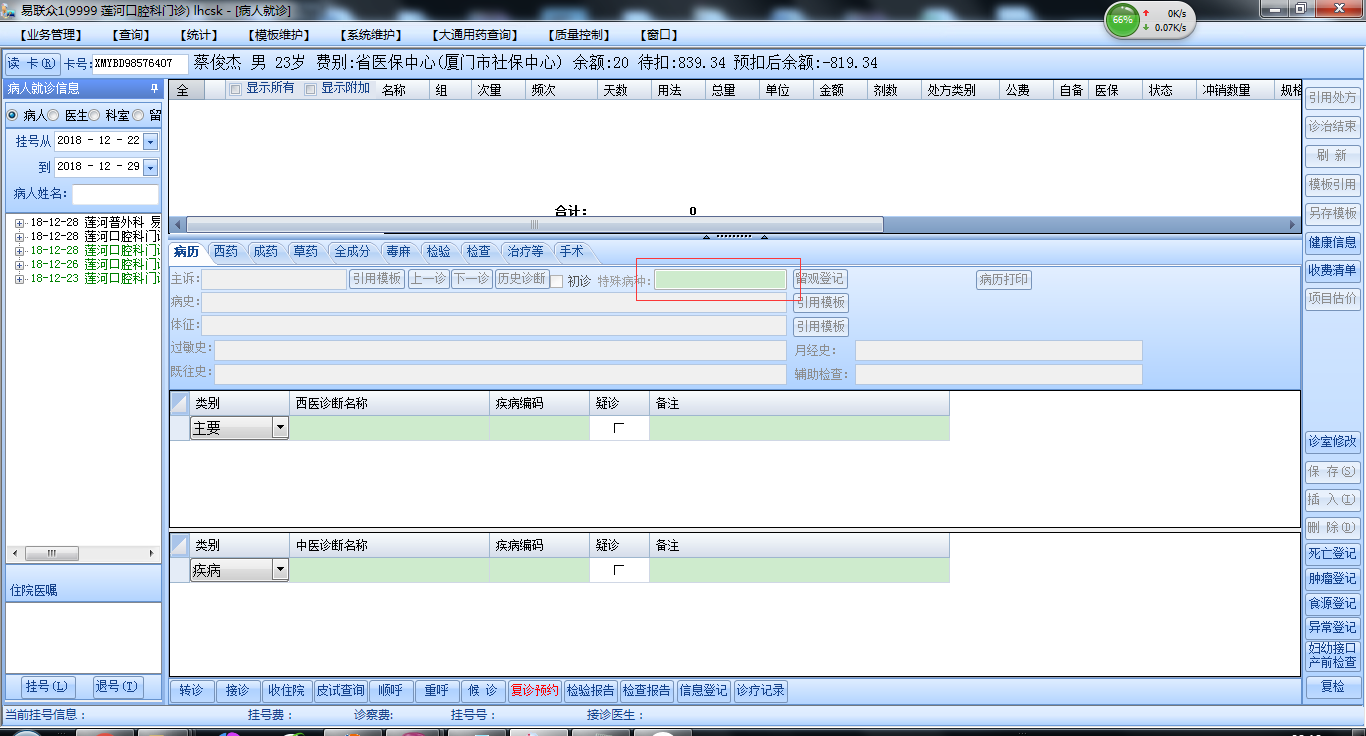Image resolution: width=1366 pixels, height=736 pixels.
Task: Focus the 卡号 input field
Action: point(140,64)
